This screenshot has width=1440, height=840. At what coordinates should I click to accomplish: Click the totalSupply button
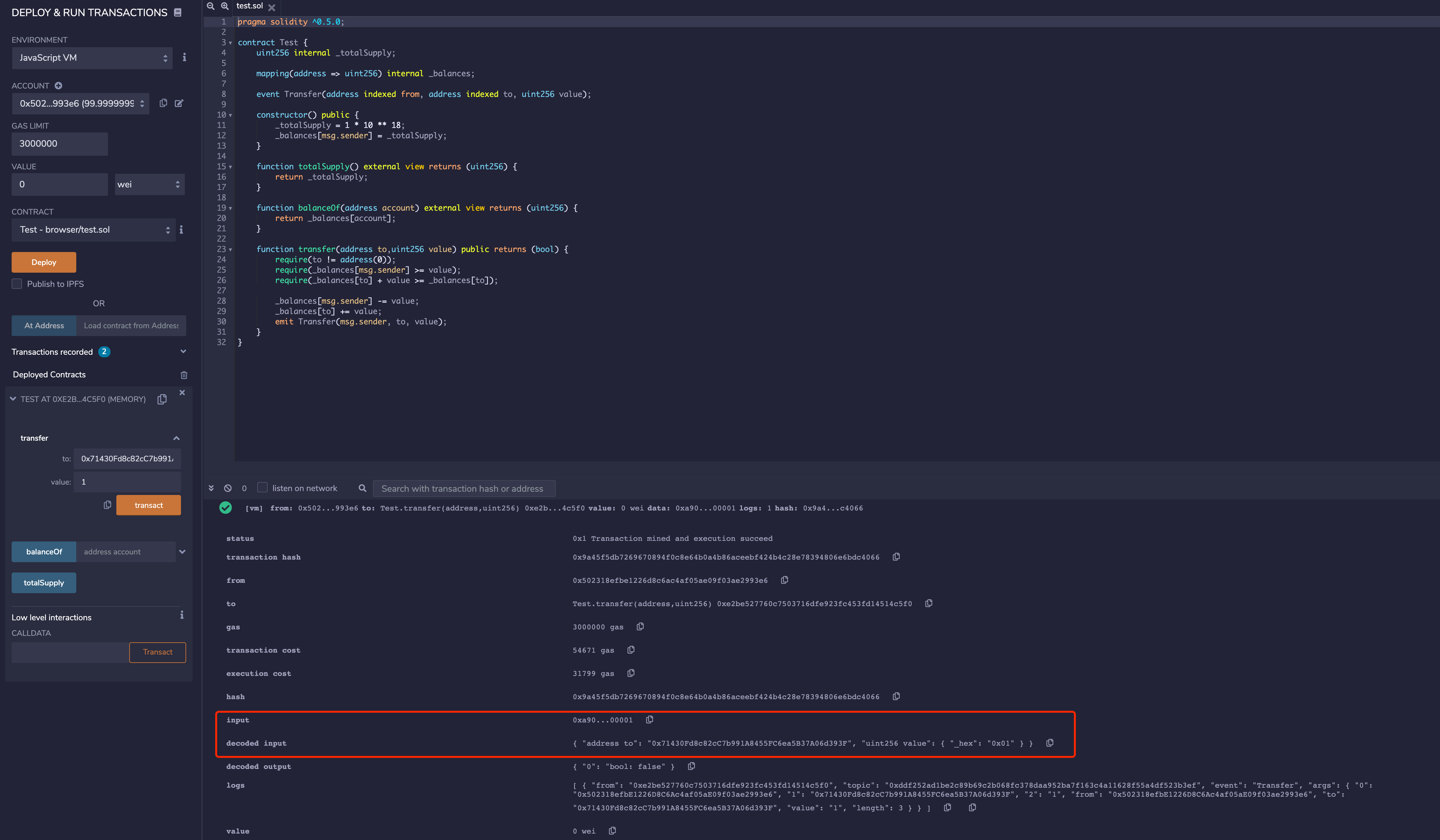coord(44,583)
